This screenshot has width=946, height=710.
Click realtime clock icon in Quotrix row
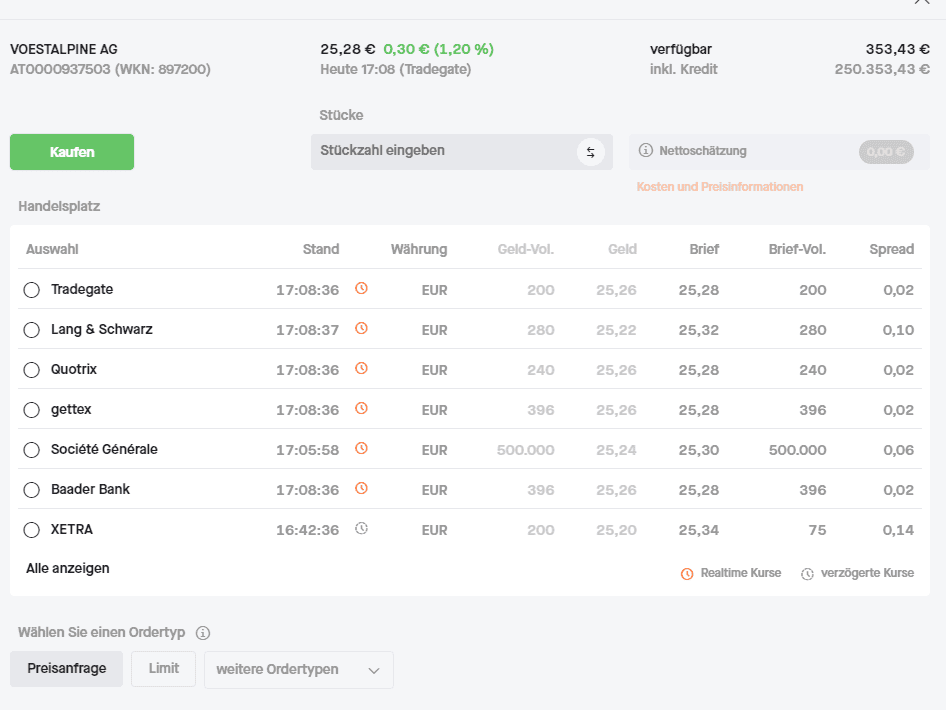pyautogui.click(x=362, y=369)
